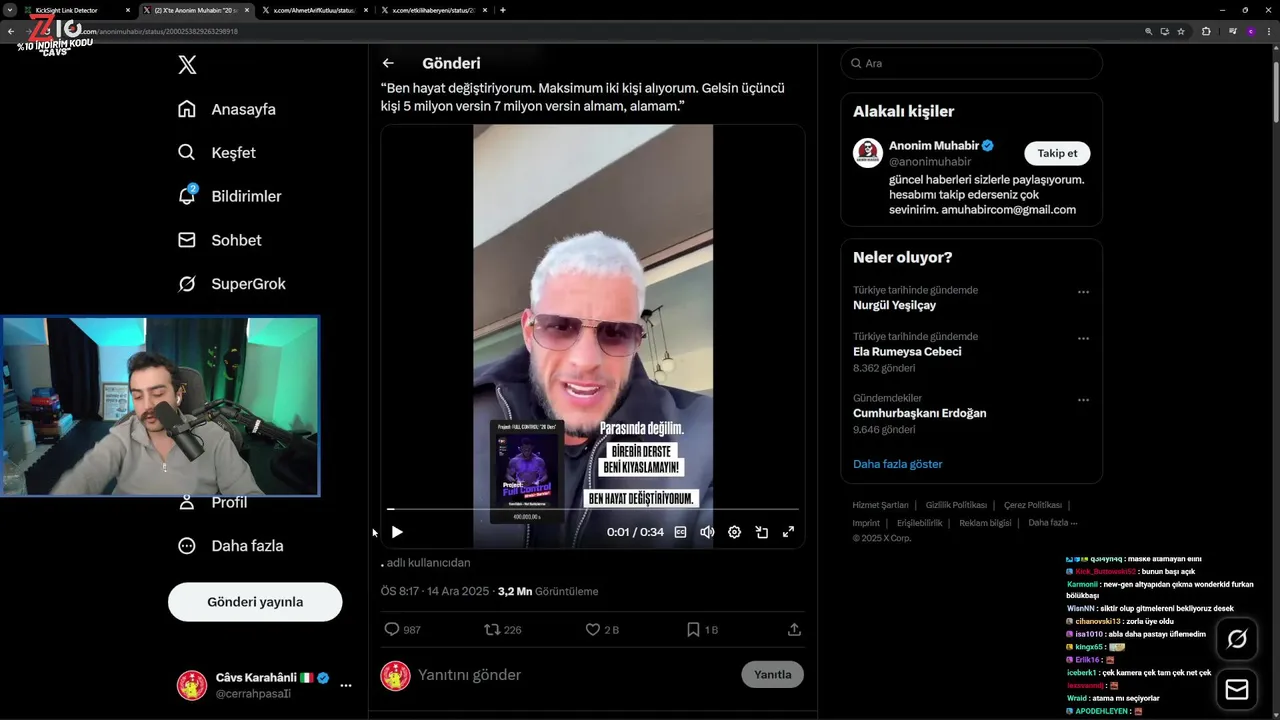The image size is (1280, 720).
Task: Go to Keşfet explore page
Action: coord(216,153)
